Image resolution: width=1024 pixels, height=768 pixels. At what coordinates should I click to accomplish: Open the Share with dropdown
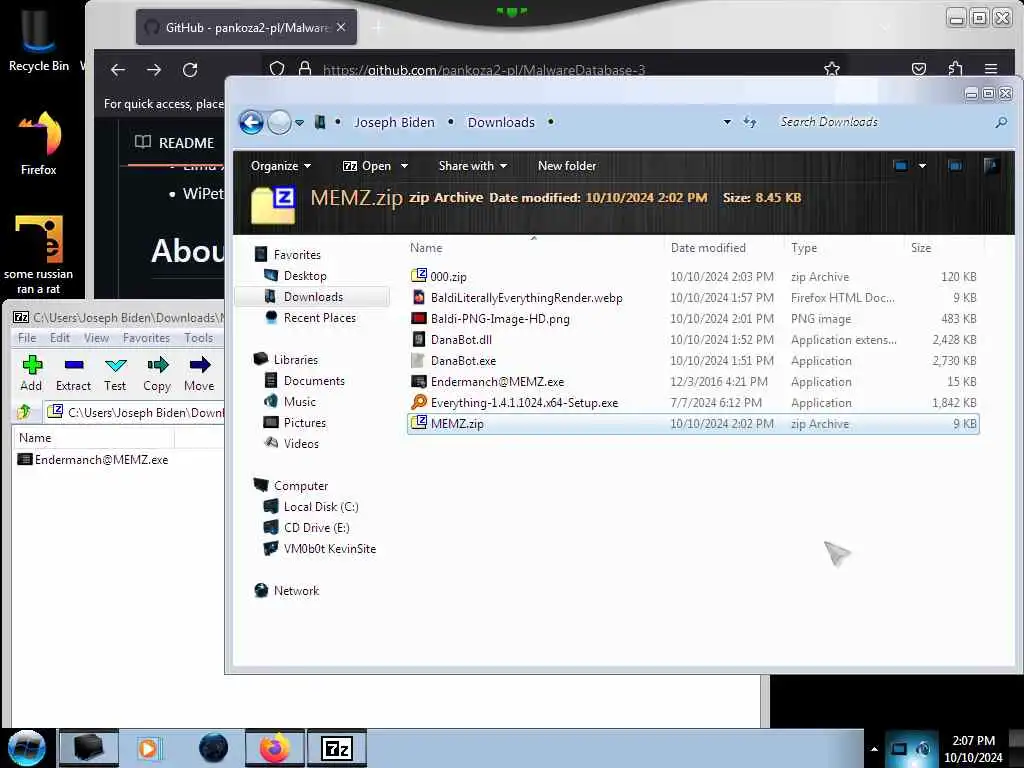point(473,166)
